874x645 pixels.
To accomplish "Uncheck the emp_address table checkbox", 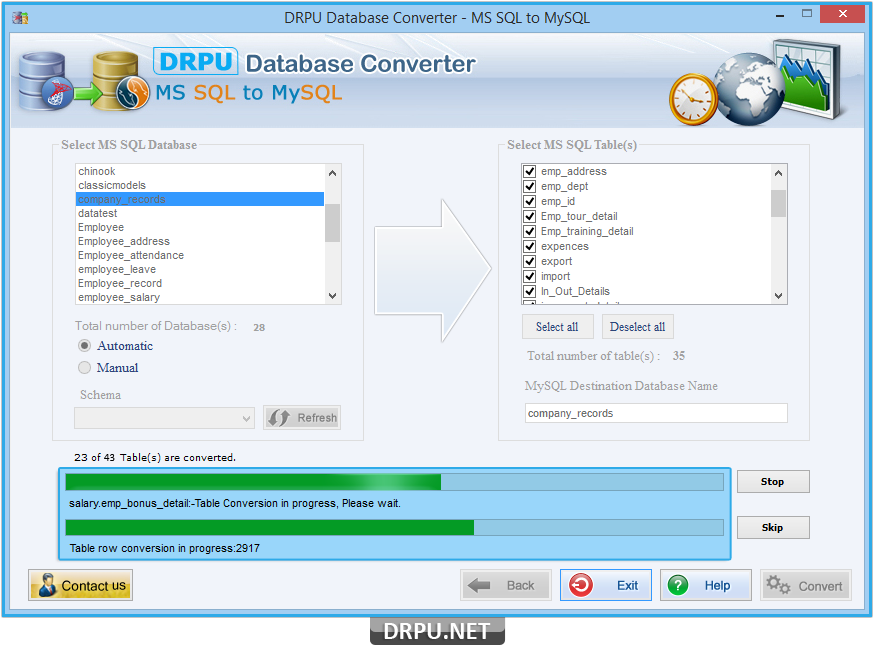I will [x=530, y=171].
